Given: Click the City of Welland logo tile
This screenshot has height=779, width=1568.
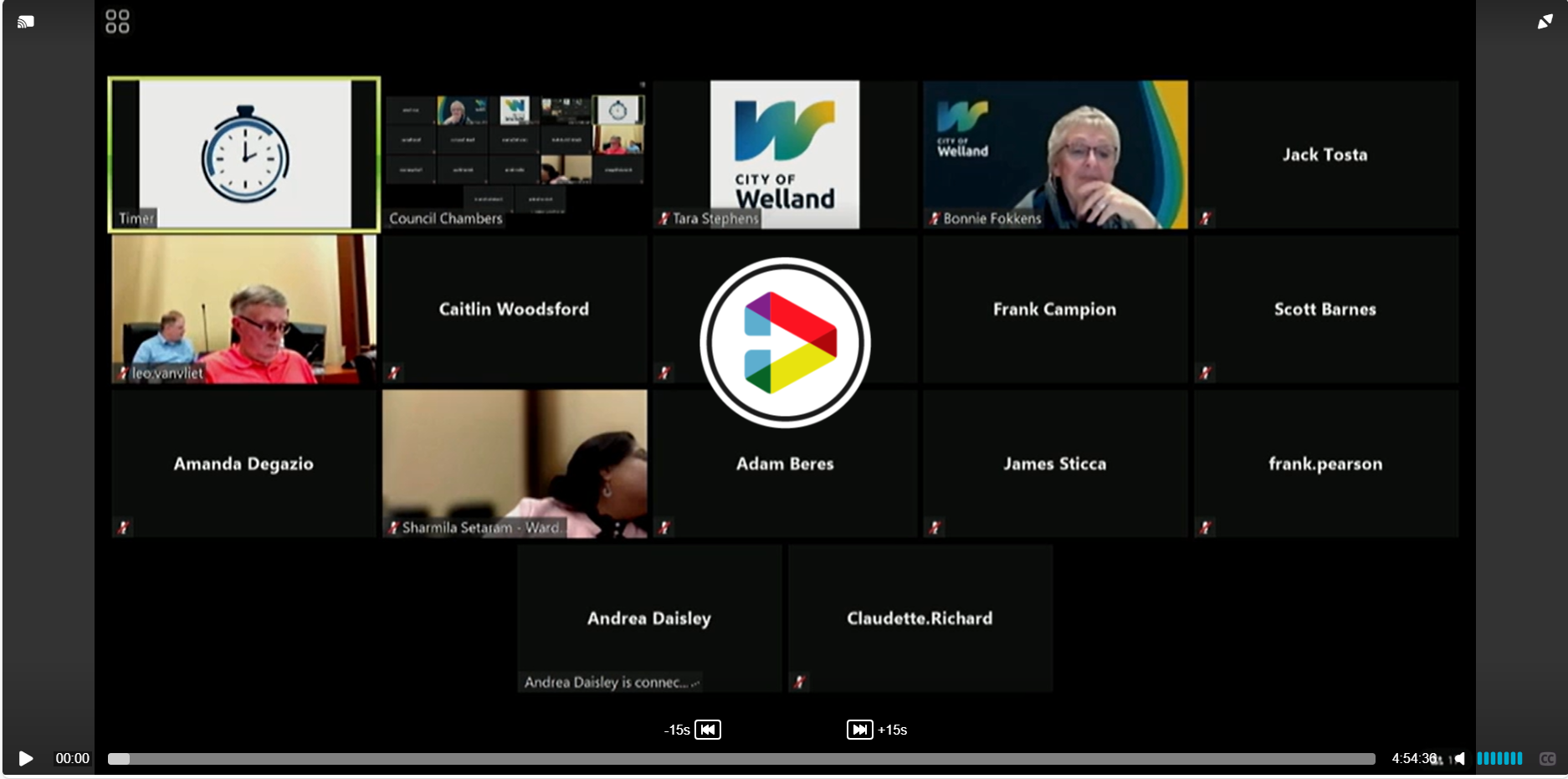Looking at the screenshot, I should click(x=785, y=154).
